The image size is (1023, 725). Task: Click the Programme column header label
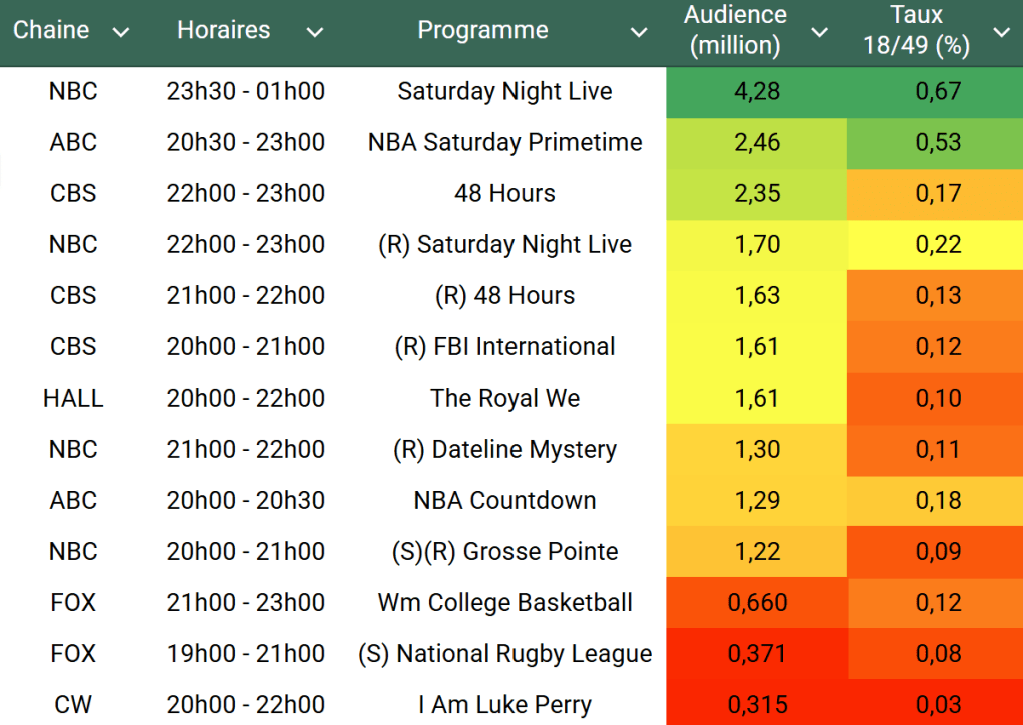tap(482, 30)
